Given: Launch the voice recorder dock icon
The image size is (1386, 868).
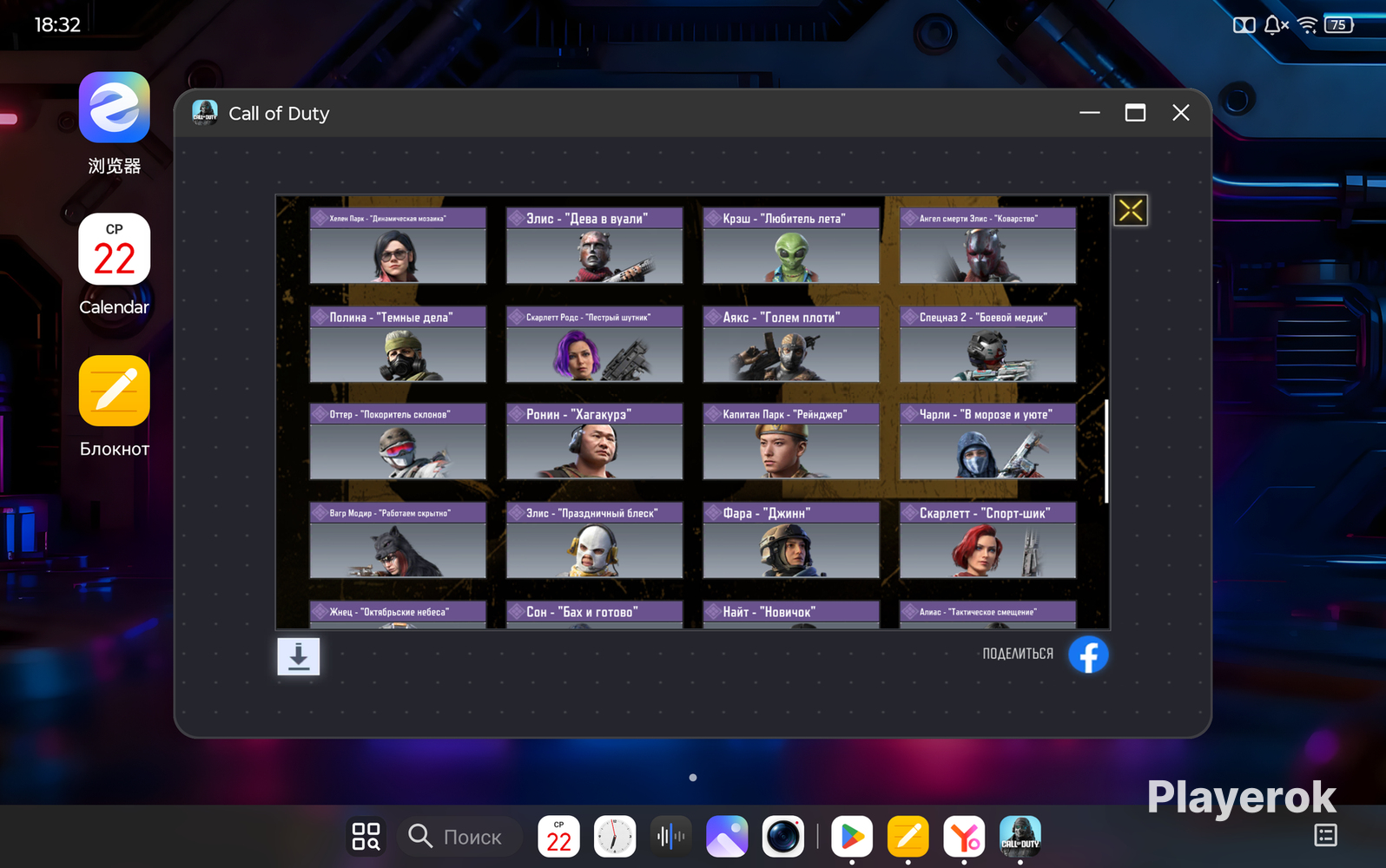Looking at the screenshot, I should click(x=670, y=837).
